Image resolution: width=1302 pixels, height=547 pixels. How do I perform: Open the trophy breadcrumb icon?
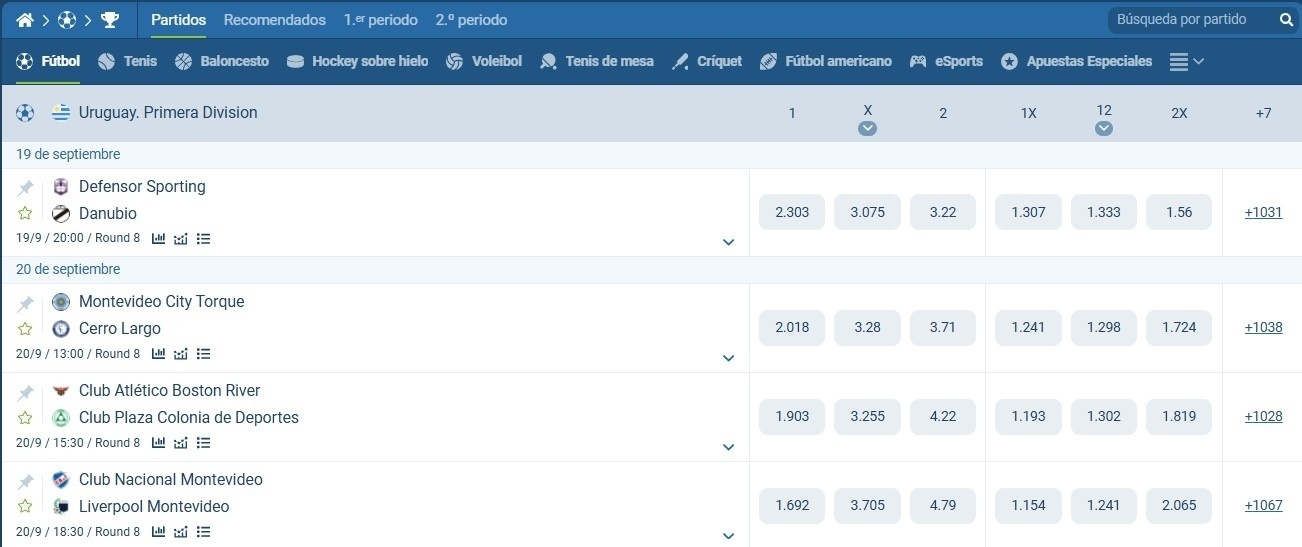[110, 20]
